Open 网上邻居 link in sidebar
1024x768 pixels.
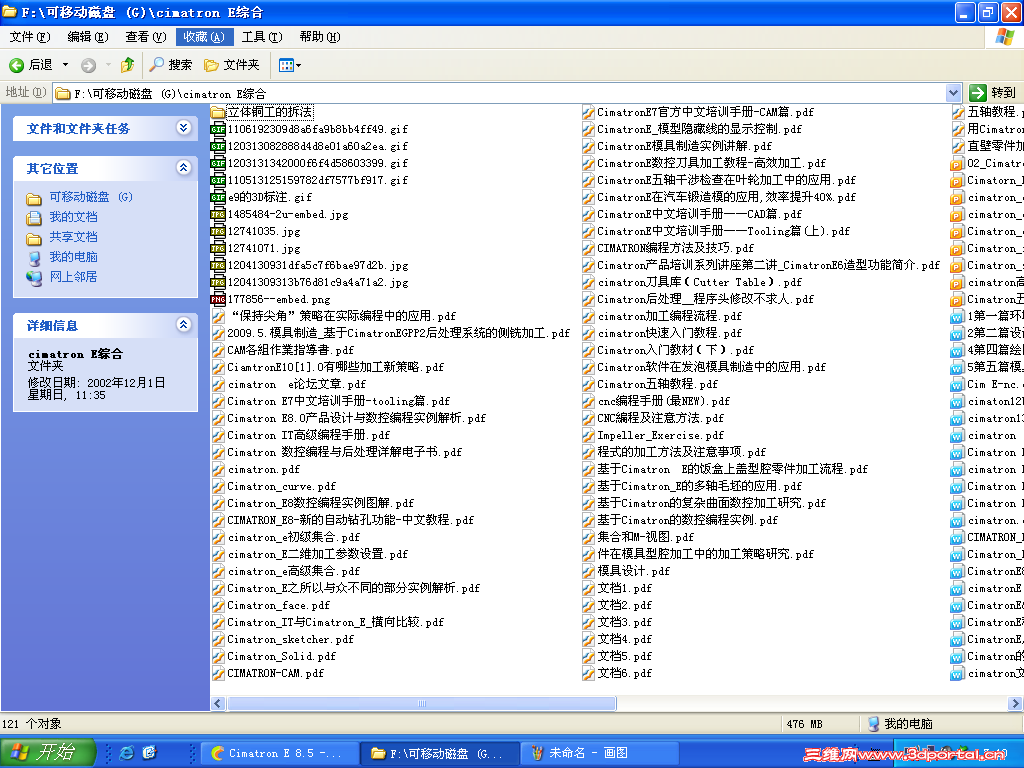point(73,277)
